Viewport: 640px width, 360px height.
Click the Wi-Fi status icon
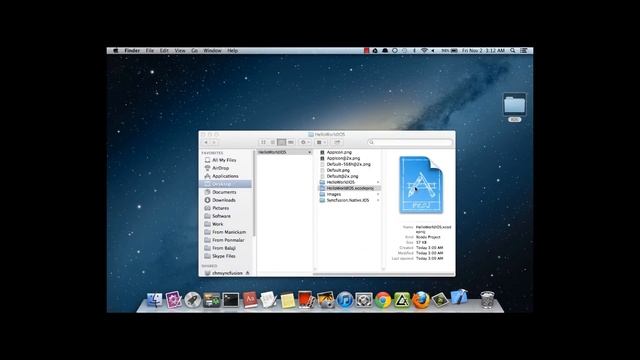pyautogui.click(x=424, y=51)
